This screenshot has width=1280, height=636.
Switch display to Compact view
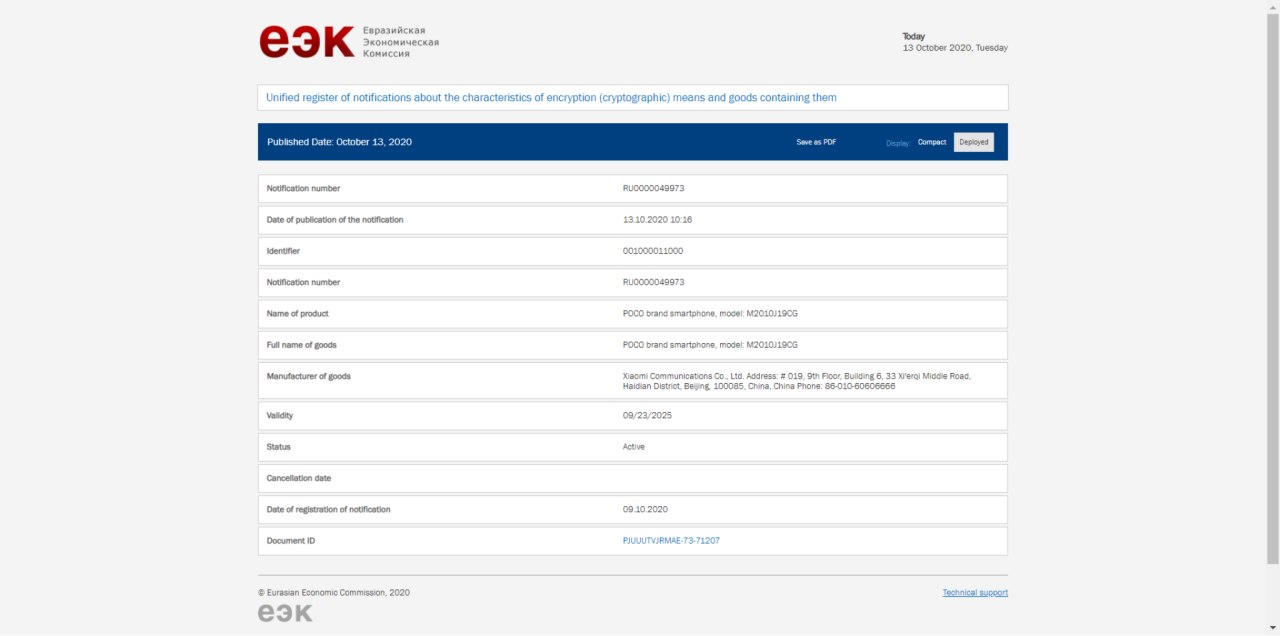[932, 142]
